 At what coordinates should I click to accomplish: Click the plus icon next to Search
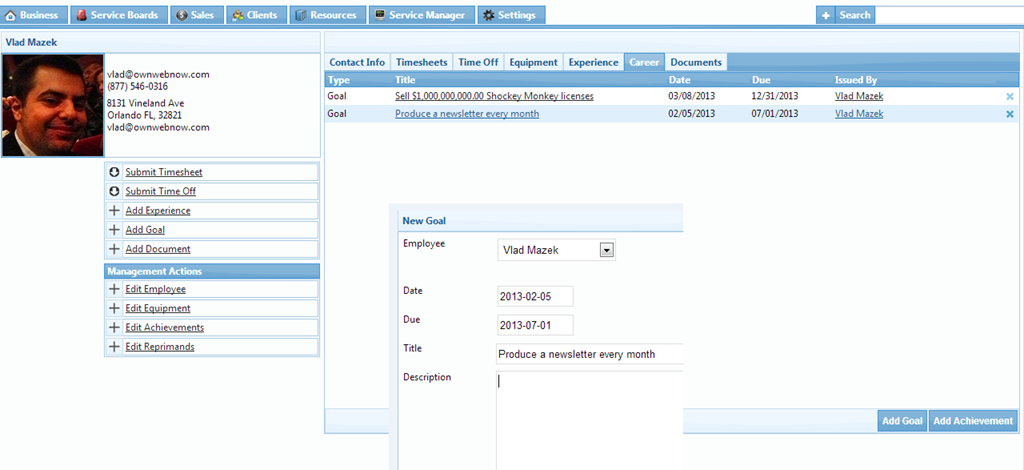[826, 15]
